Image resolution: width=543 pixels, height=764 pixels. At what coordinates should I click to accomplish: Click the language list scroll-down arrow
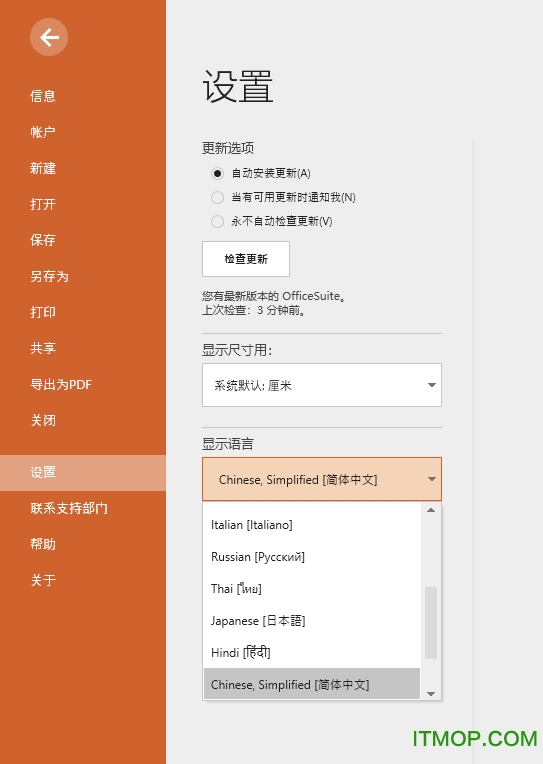tap(431, 694)
